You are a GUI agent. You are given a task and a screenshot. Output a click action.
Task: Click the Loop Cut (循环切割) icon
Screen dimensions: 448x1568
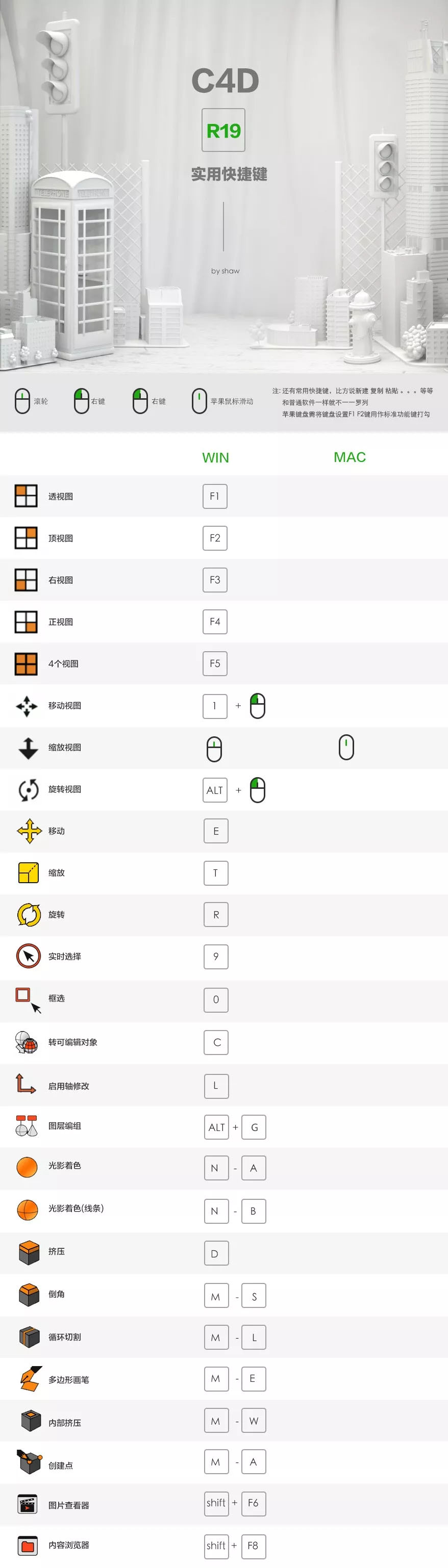coord(29,1336)
